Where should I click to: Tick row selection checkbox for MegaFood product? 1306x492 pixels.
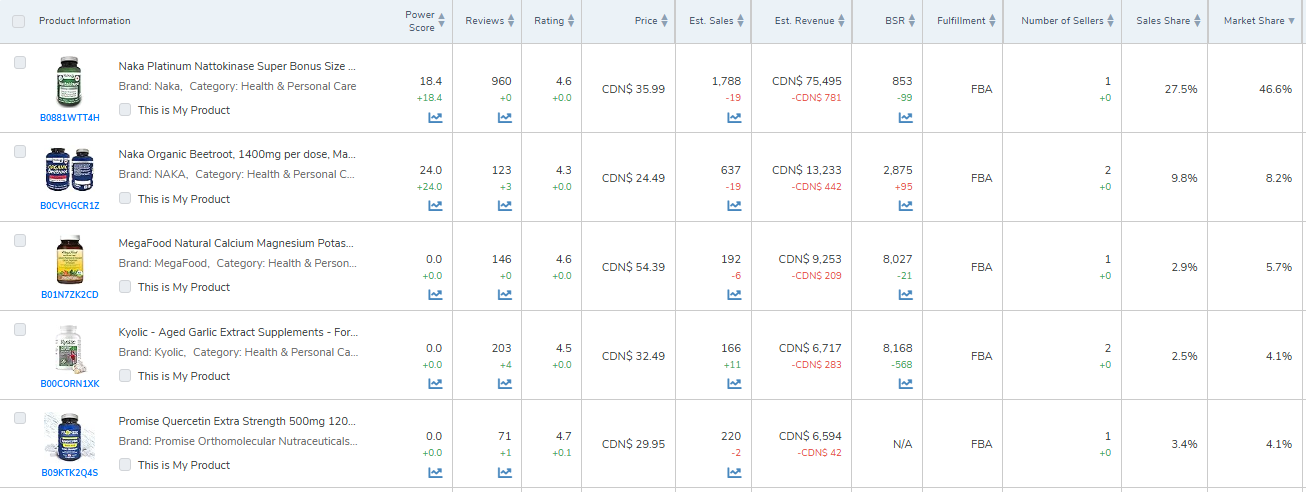coord(20,241)
